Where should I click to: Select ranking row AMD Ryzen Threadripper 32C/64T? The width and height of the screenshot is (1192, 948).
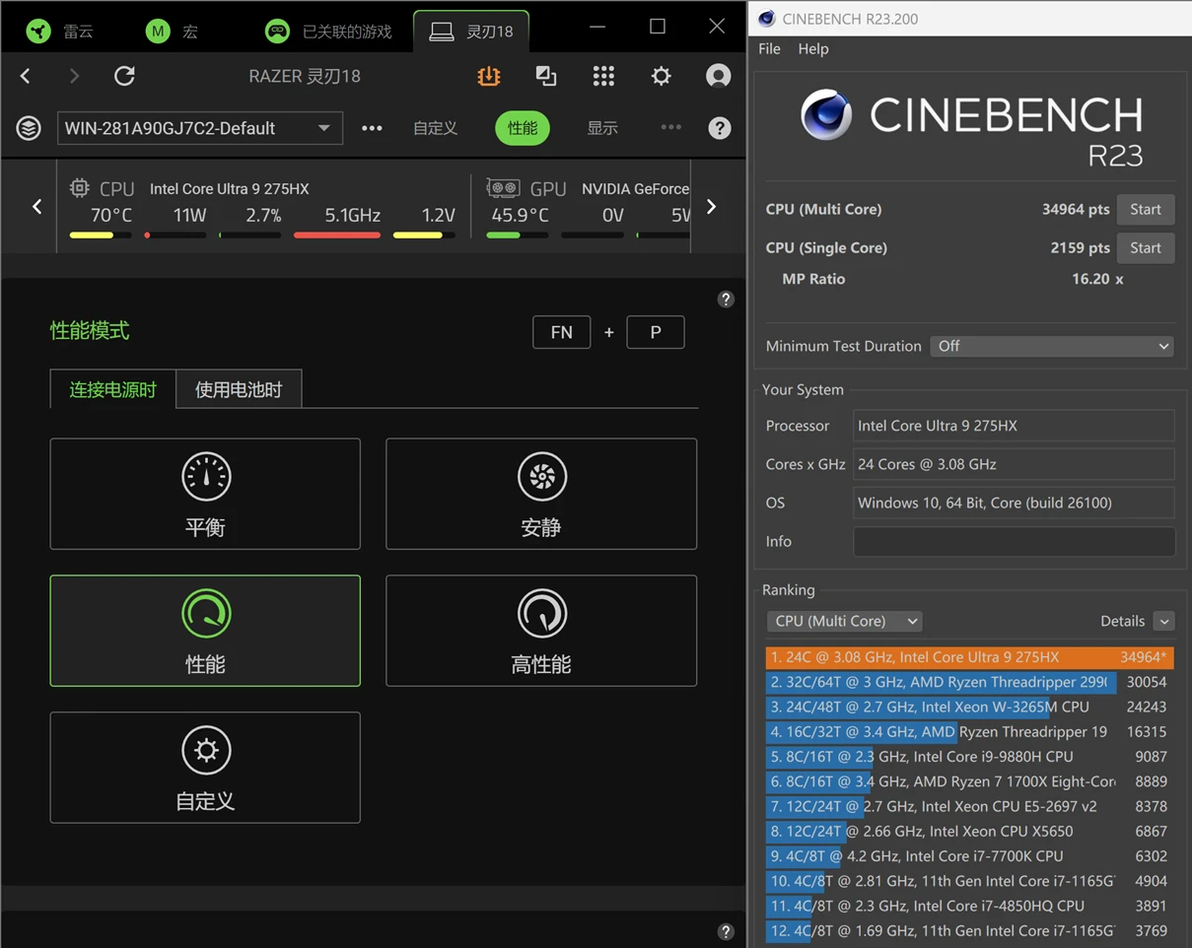969,682
